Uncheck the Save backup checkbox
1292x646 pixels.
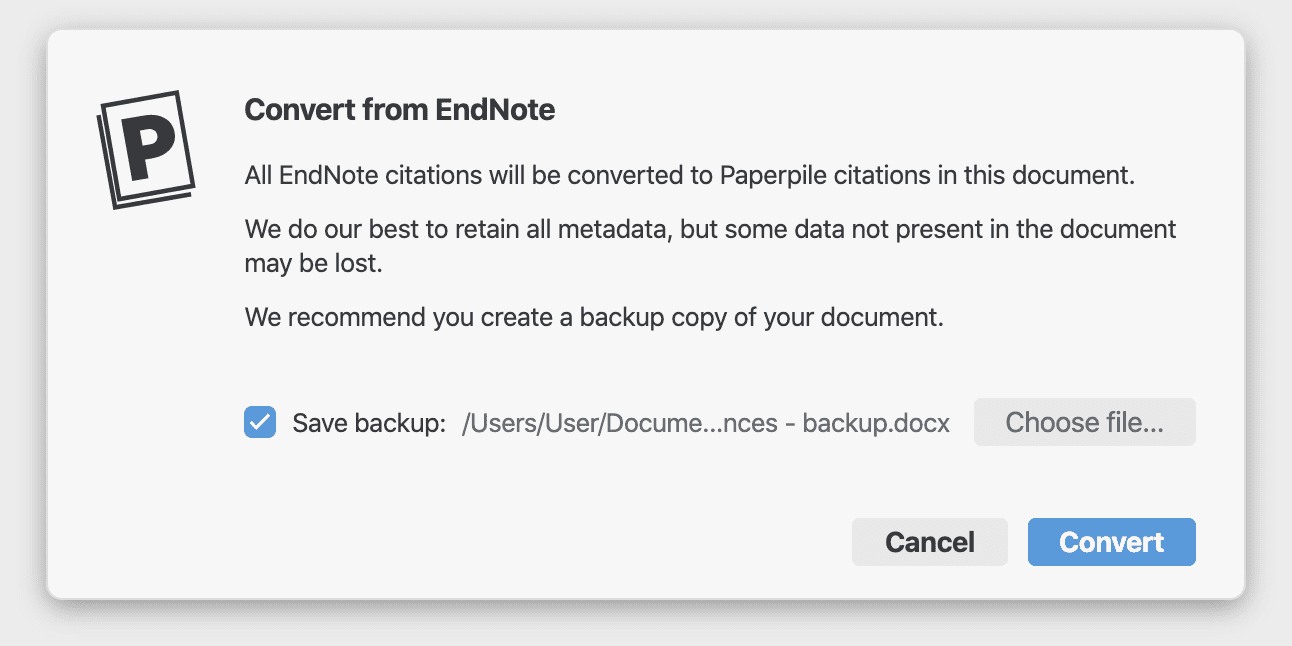[x=260, y=422]
